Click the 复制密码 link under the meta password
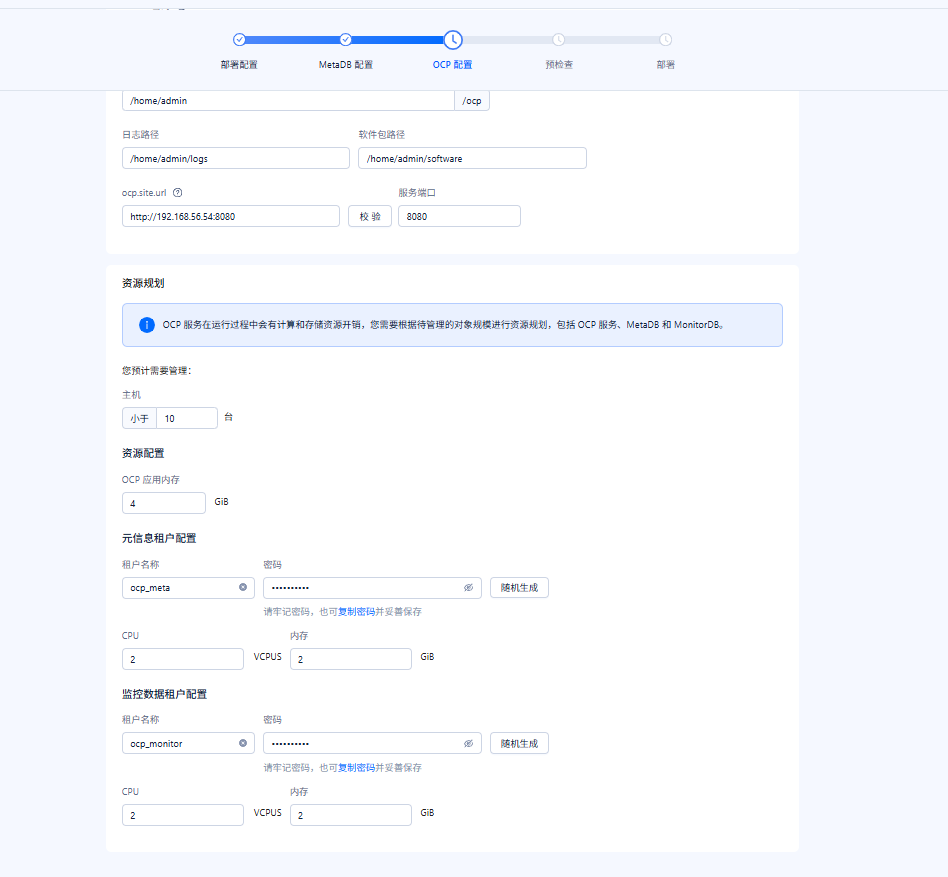Viewport: 948px width, 877px height. 356,612
